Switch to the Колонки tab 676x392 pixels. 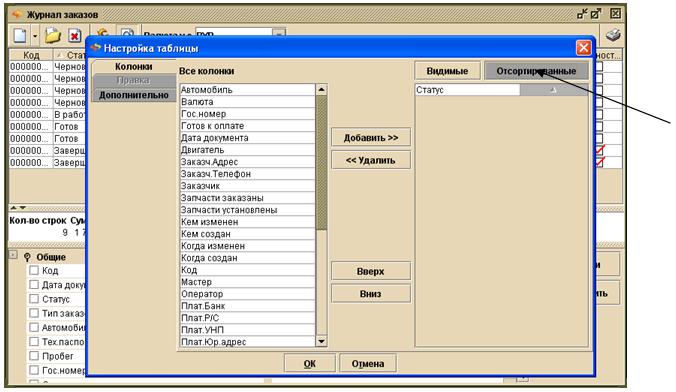point(134,67)
